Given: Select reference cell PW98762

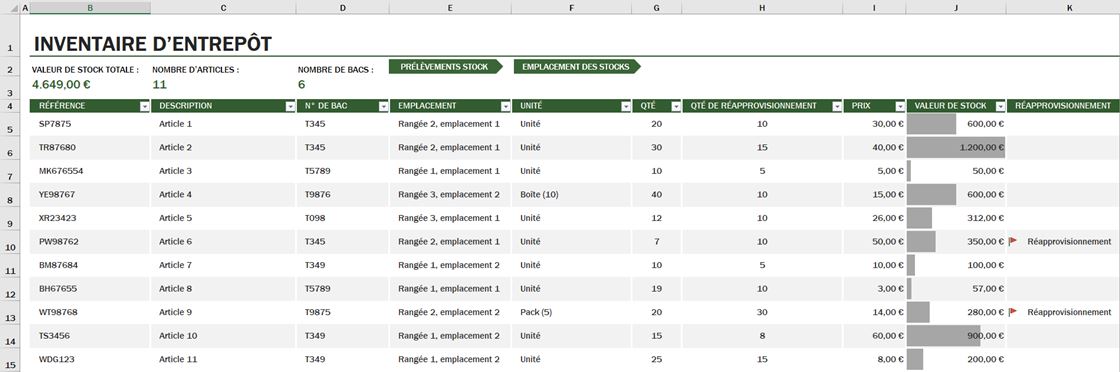Looking at the screenshot, I should click(90, 241).
